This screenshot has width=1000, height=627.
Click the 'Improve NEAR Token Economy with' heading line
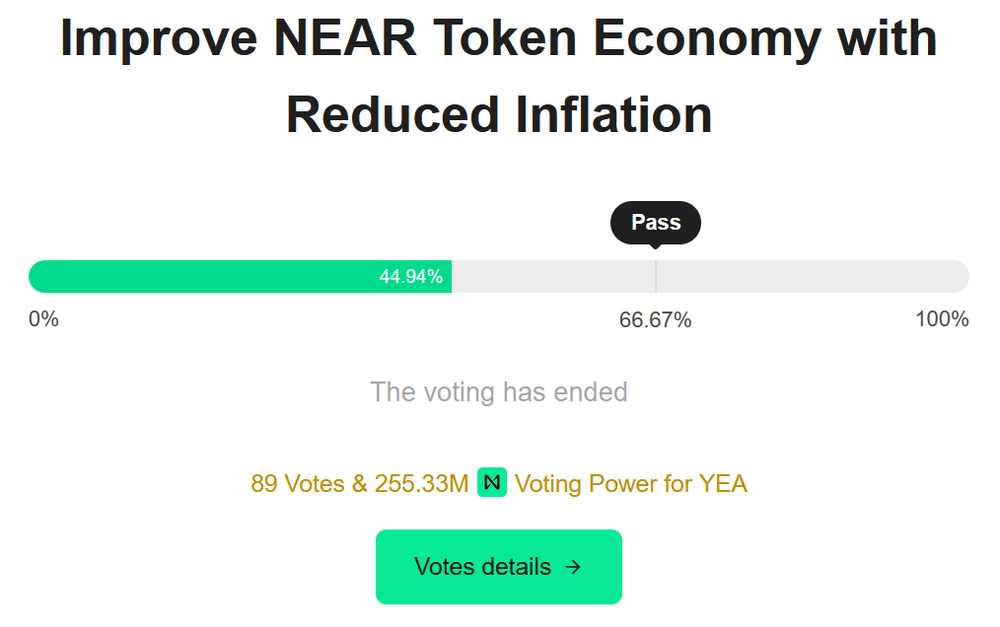(x=499, y=38)
